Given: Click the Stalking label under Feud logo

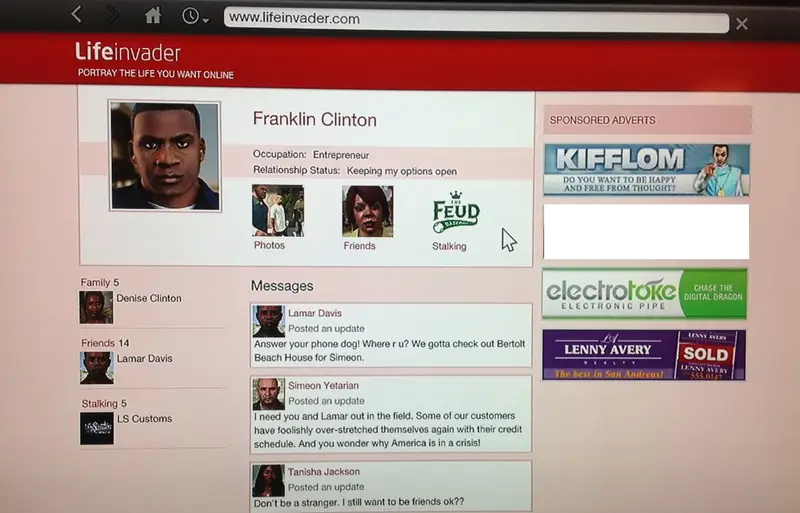Looking at the screenshot, I should coord(449,247).
